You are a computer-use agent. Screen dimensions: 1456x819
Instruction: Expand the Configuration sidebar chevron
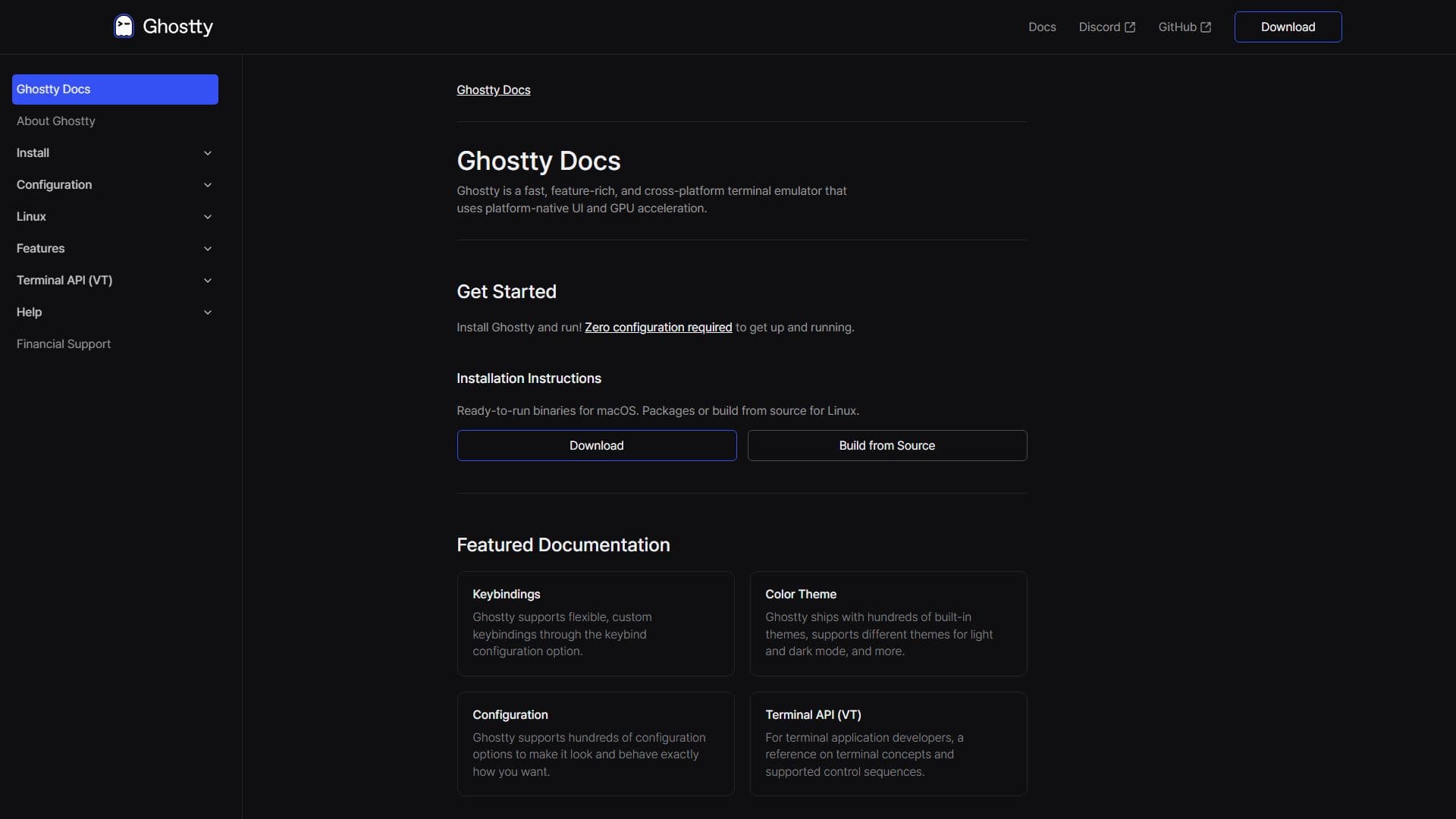point(208,185)
